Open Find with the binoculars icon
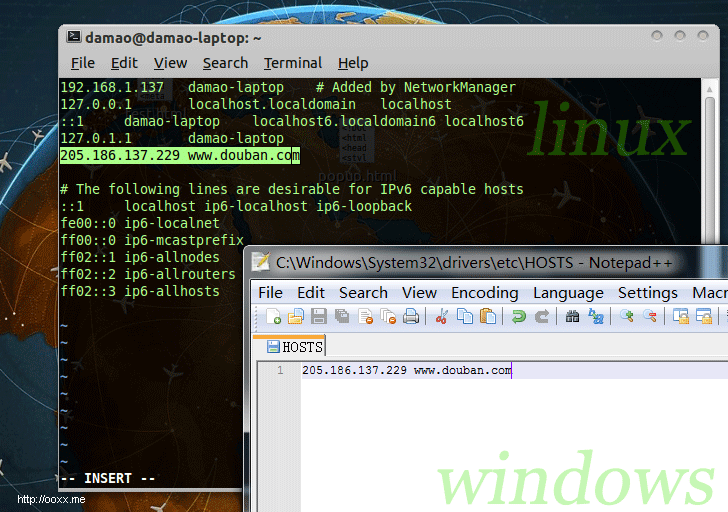Image resolution: width=728 pixels, height=512 pixels. [x=572, y=316]
